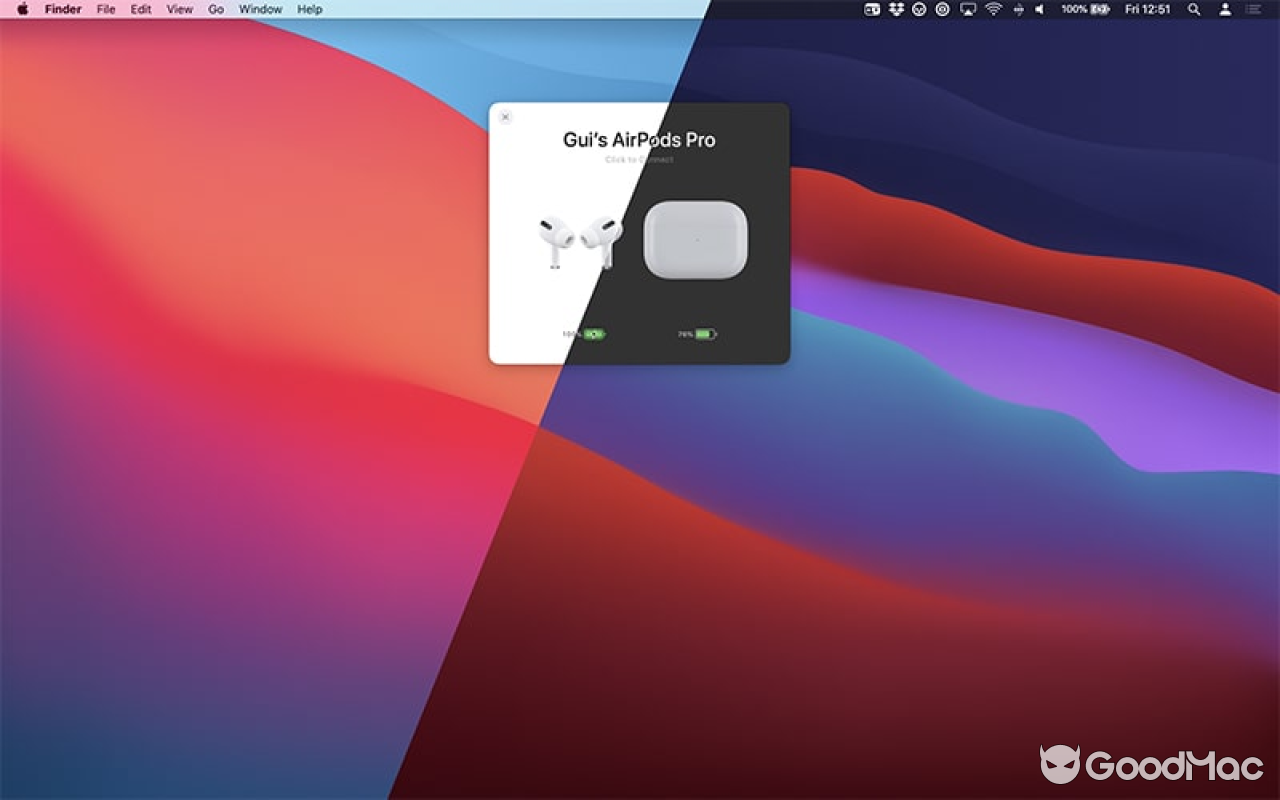The height and width of the screenshot is (800, 1280).
Task: Click the Dropbox menu bar icon
Action: click(x=896, y=9)
